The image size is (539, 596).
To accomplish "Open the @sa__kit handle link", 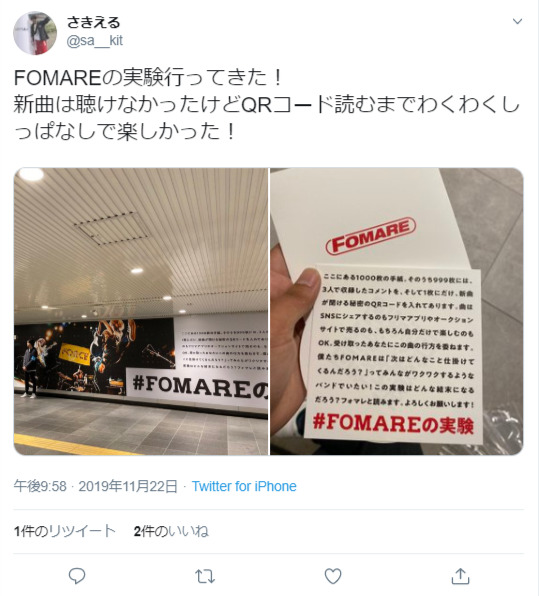I will pos(95,41).
